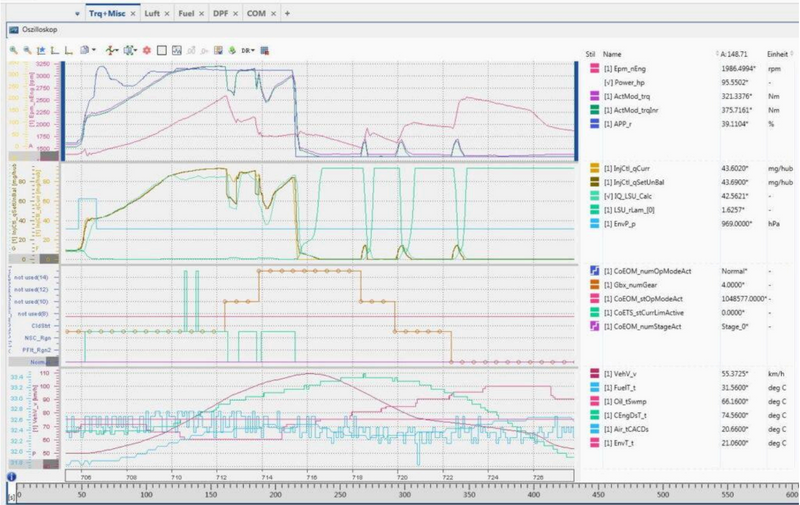800x505 pixels.
Task: Add a new tab with plus button
Action: click(288, 13)
